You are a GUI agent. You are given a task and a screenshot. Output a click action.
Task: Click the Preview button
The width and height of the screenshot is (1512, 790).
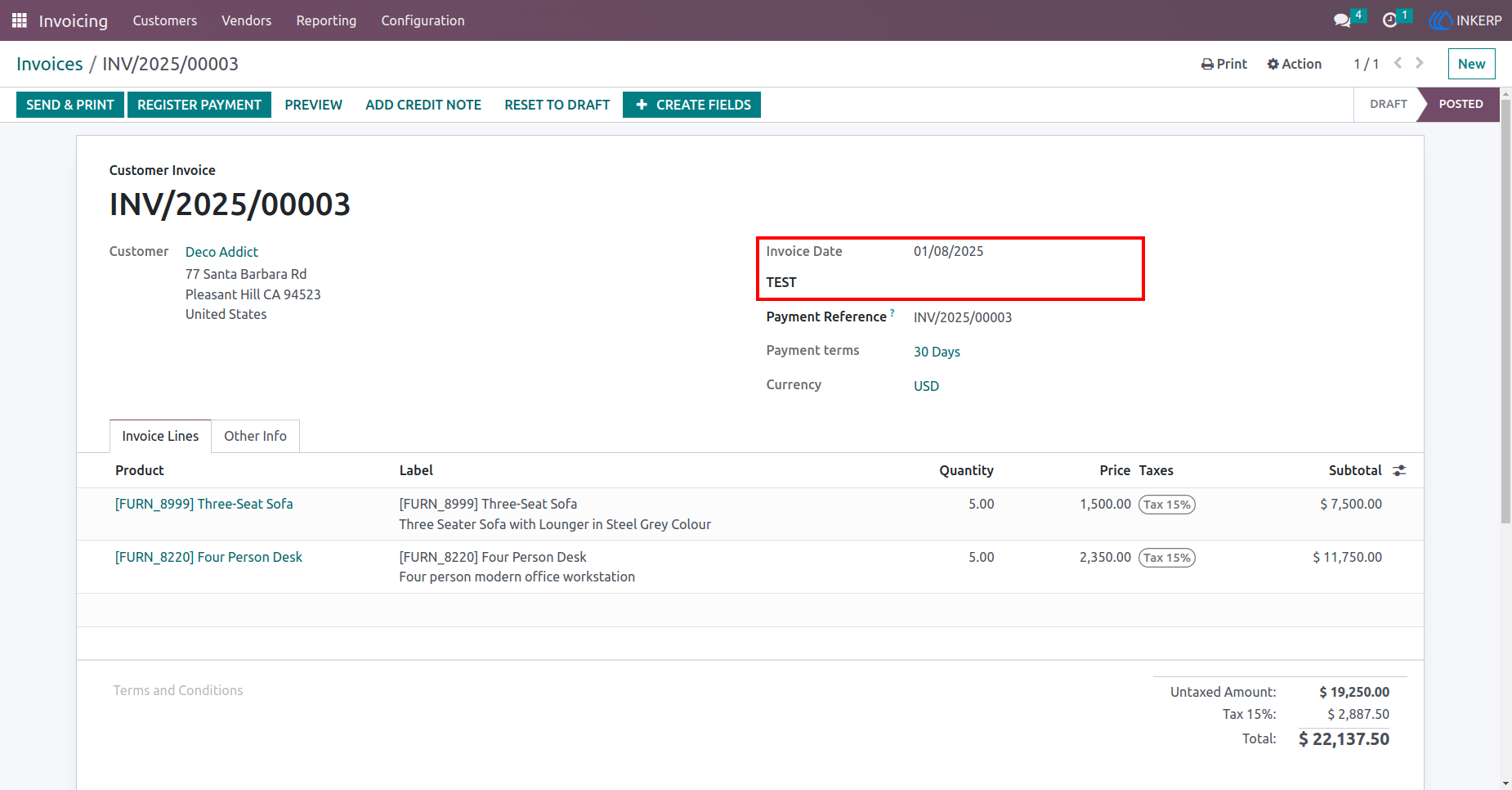pyautogui.click(x=313, y=105)
